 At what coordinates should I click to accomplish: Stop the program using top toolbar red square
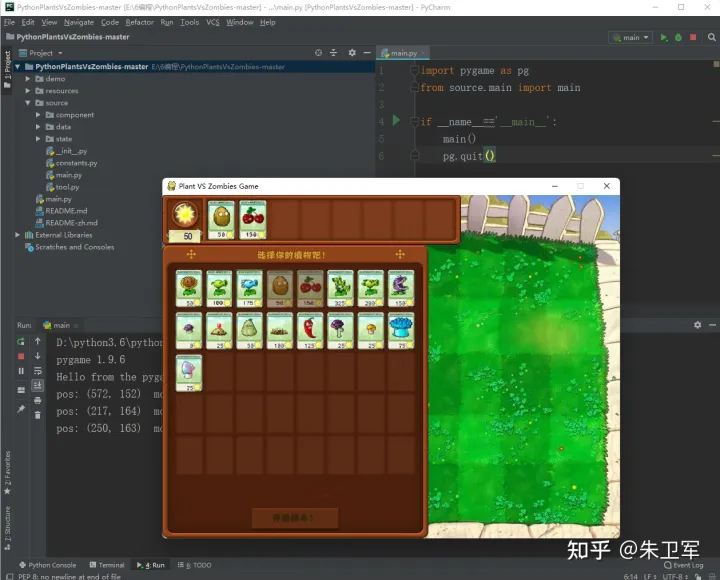tap(693, 37)
